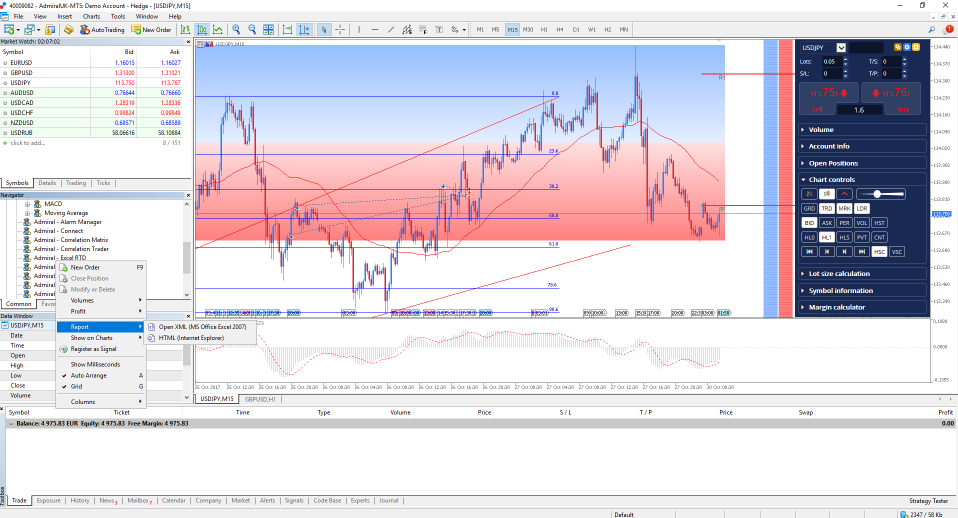Choose Open XML (MS Office Excel 2007)

[200, 327]
